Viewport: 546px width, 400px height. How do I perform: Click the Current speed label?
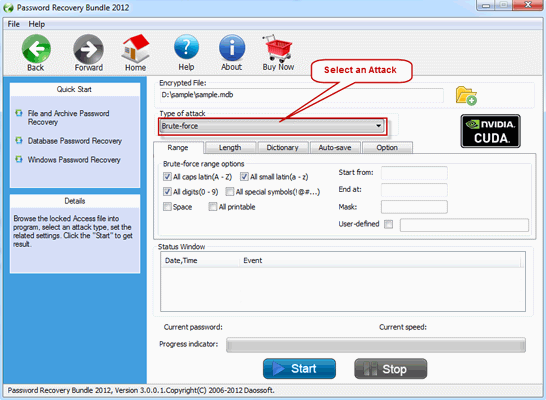point(403,327)
